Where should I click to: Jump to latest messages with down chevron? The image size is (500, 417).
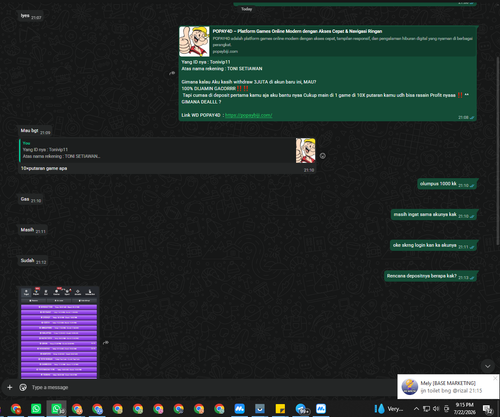[x=487, y=366]
